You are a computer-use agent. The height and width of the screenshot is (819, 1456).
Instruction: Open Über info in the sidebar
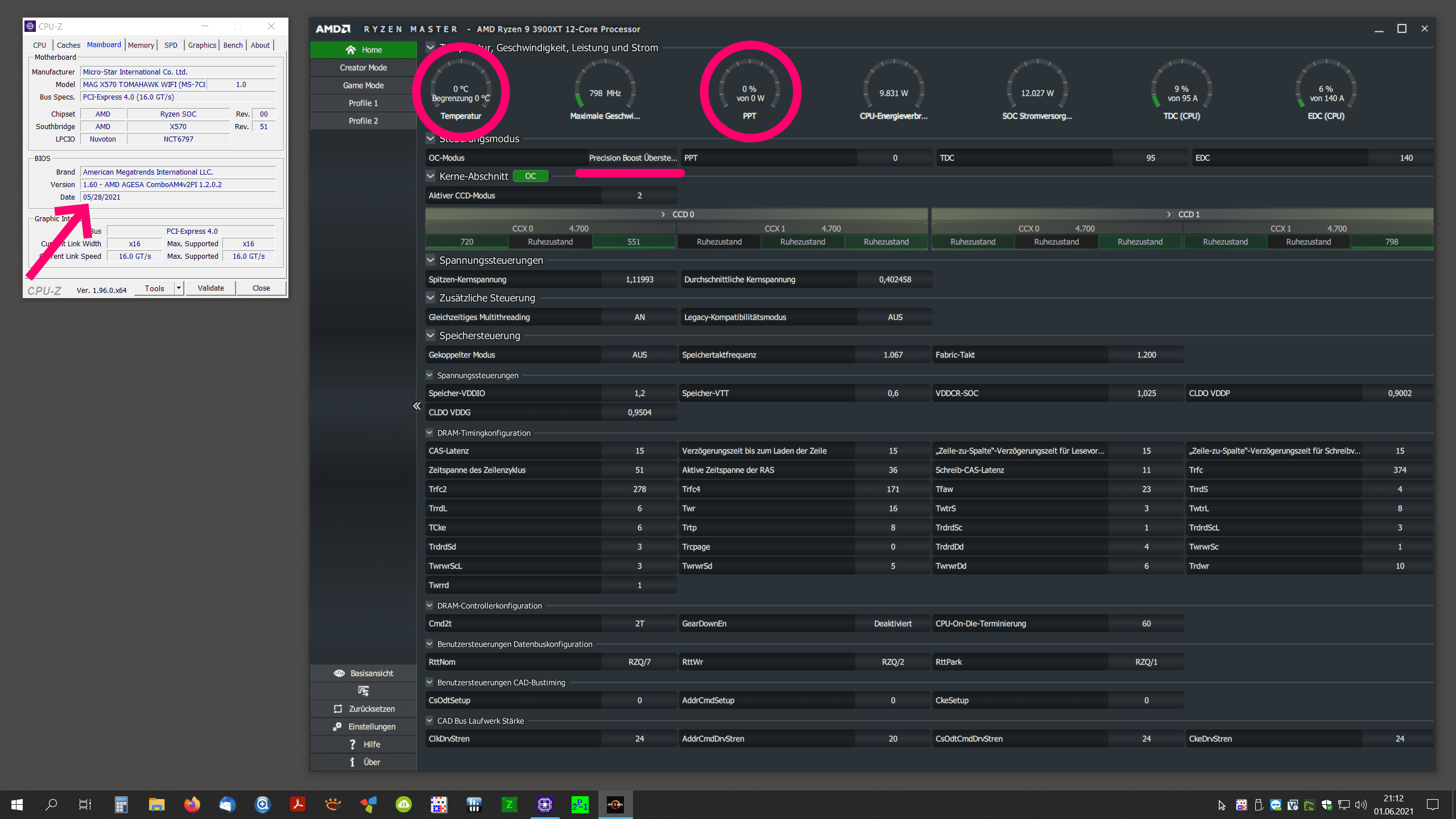point(363,762)
